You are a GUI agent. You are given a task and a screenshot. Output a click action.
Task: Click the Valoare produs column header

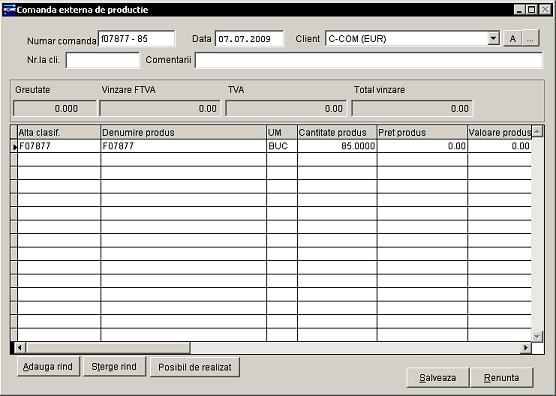[499, 132]
